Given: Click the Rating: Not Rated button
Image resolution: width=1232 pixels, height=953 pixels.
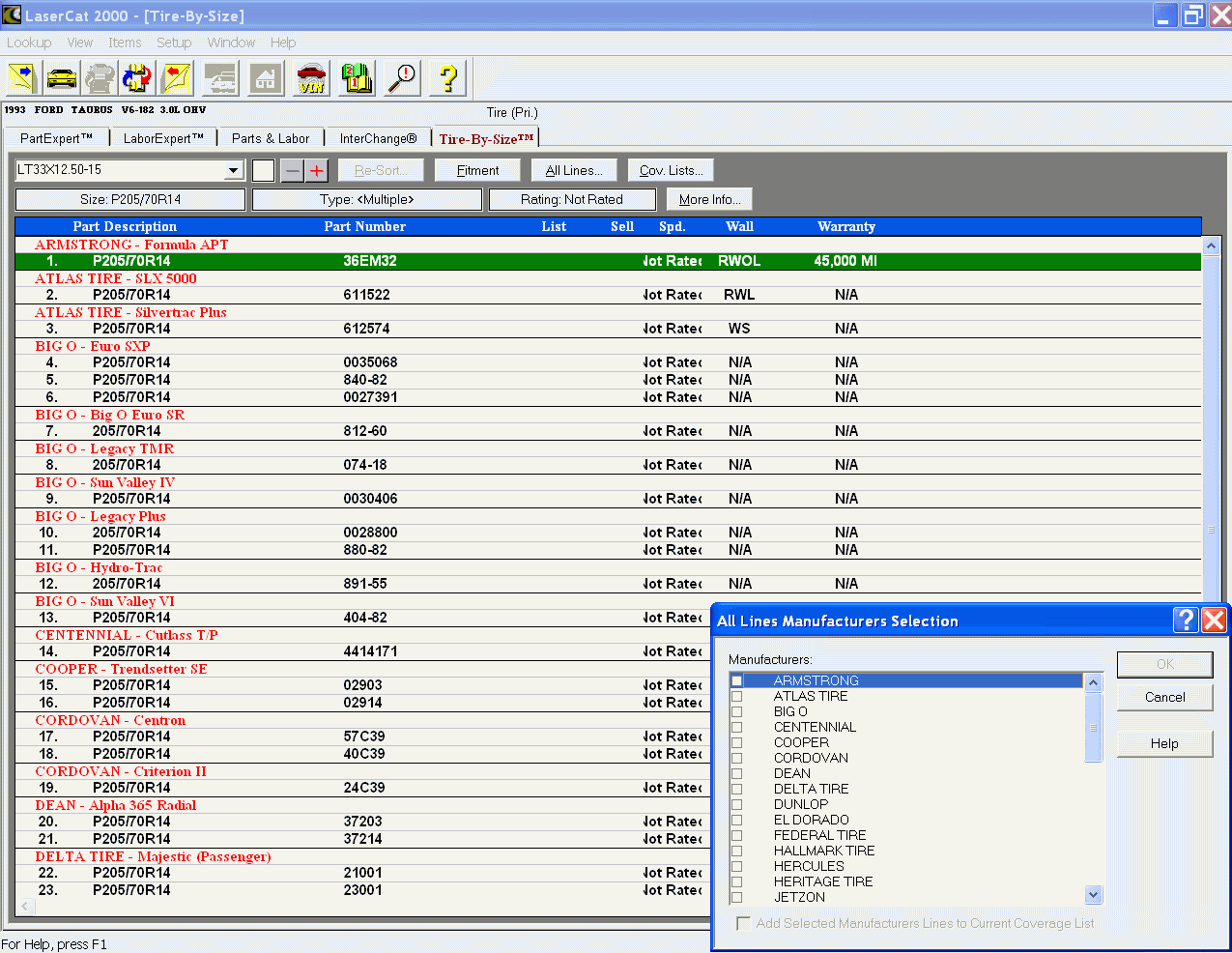Looking at the screenshot, I should 572,200.
